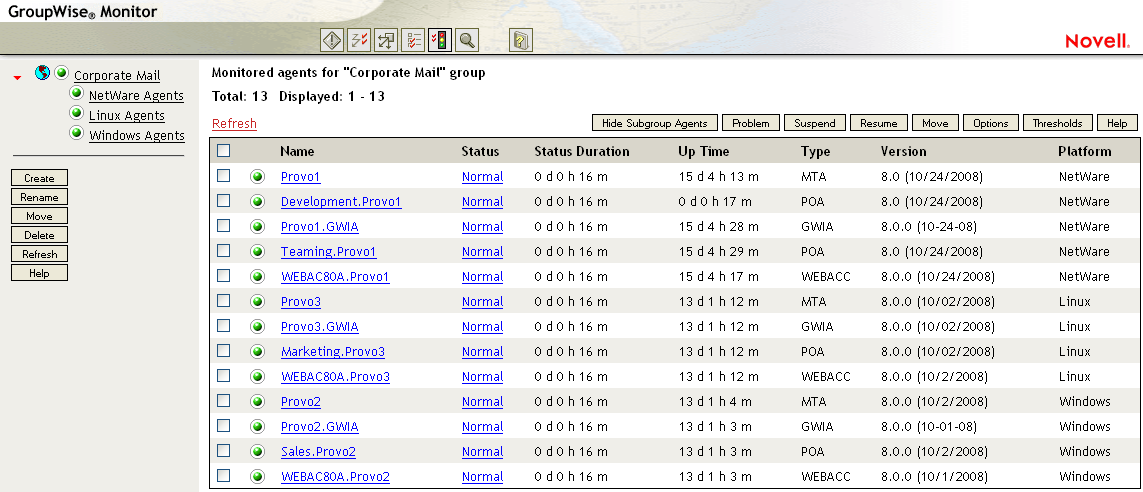This screenshot has width=1143, height=492.
Task: Click the sidebar Refresh button
Action: [x=39, y=254]
